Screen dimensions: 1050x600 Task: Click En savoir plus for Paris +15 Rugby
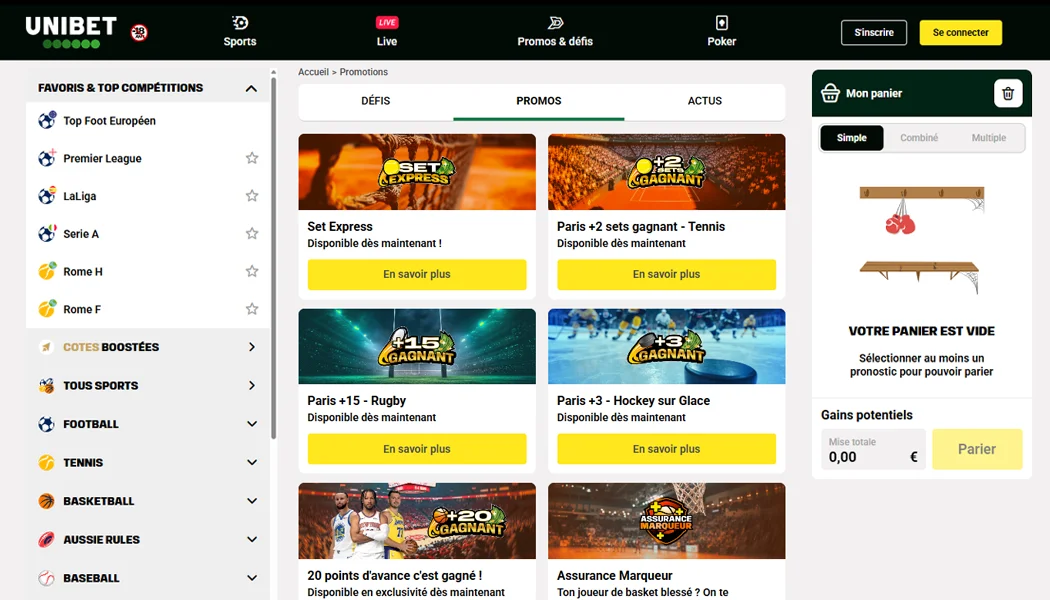[x=417, y=449]
